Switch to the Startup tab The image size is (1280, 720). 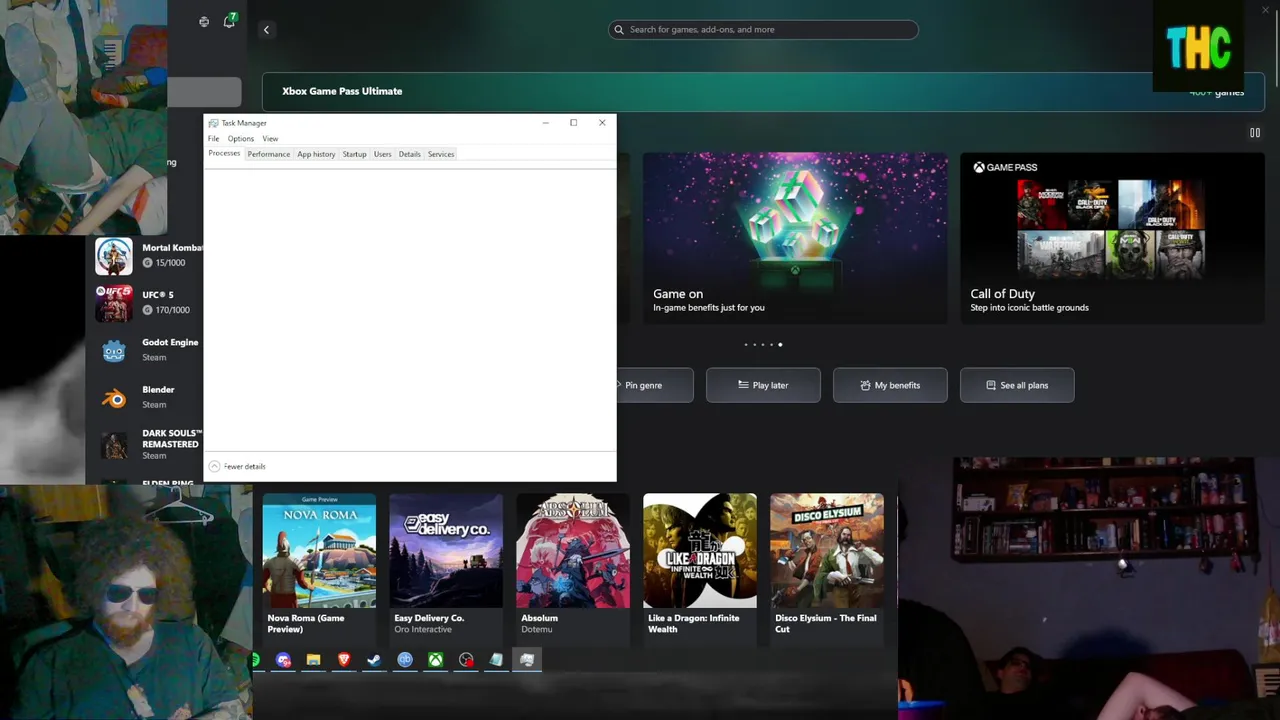point(355,154)
